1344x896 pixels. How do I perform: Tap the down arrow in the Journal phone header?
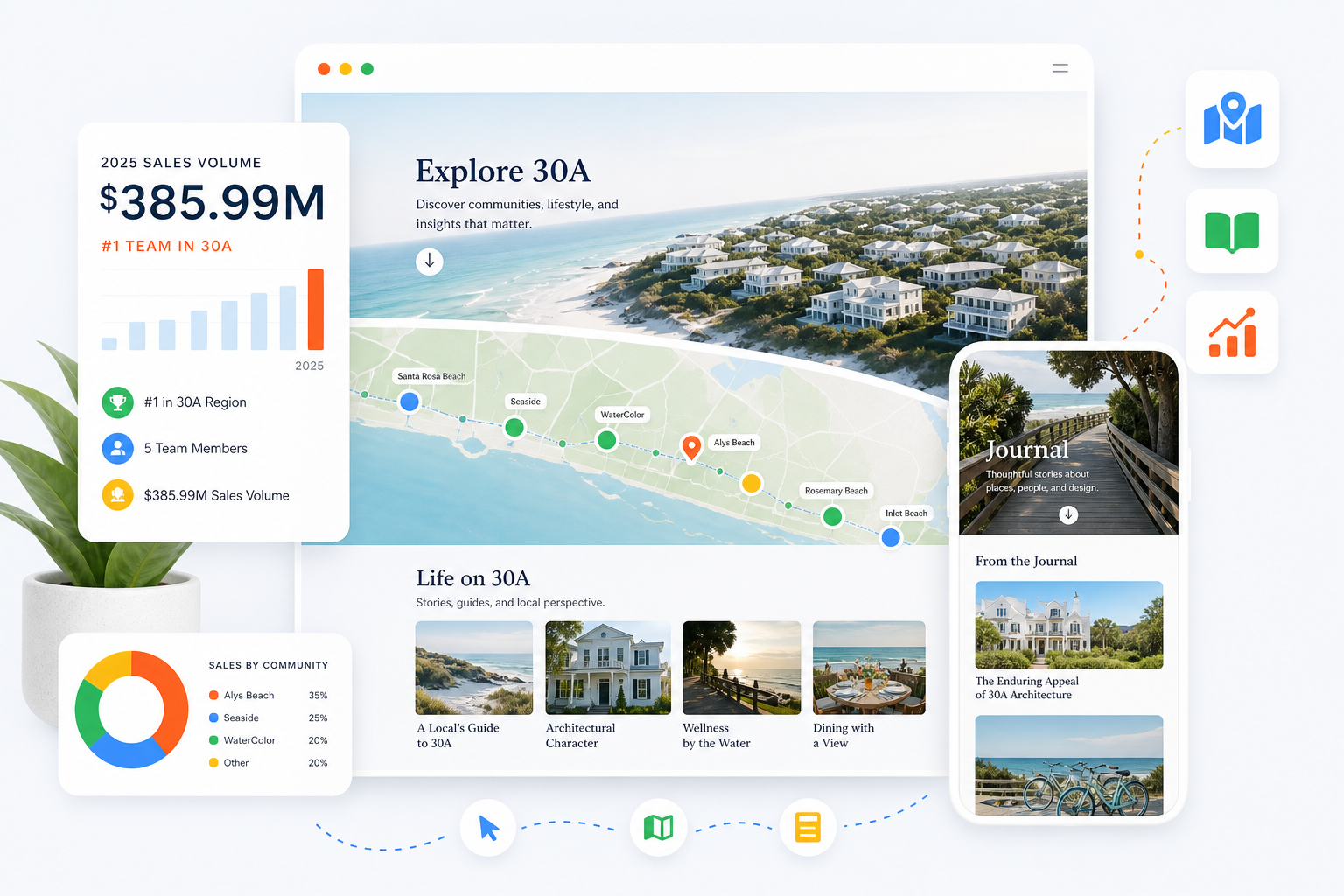[x=1068, y=515]
